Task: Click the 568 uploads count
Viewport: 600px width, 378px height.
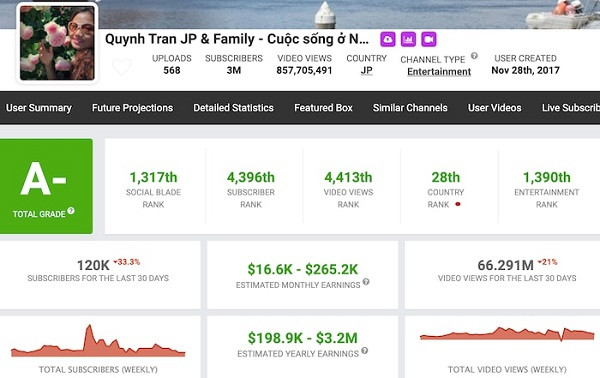Action: pyautogui.click(x=172, y=70)
